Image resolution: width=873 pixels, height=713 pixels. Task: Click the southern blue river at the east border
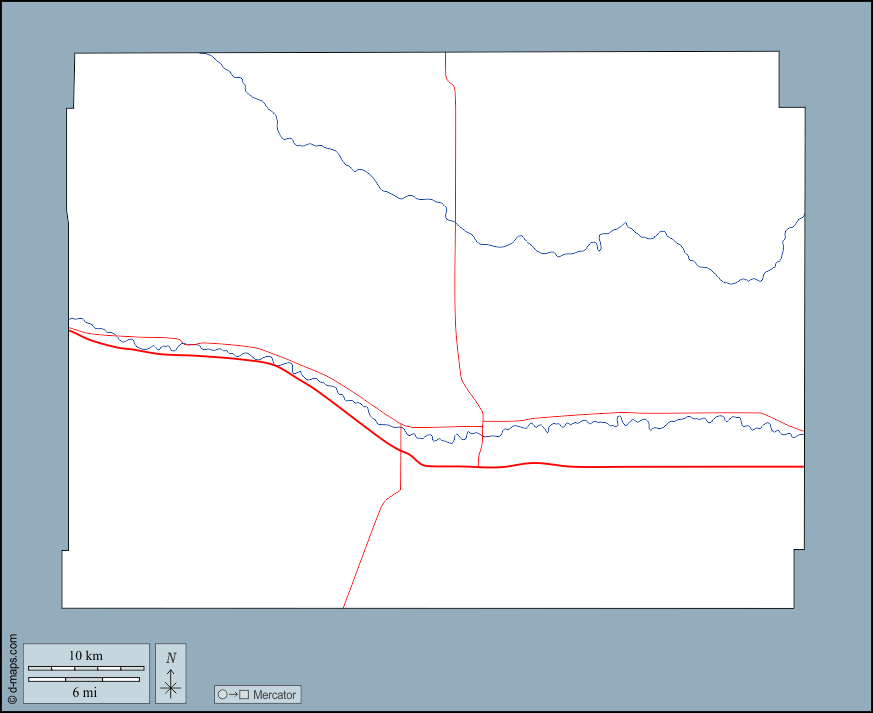click(x=798, y=435)
